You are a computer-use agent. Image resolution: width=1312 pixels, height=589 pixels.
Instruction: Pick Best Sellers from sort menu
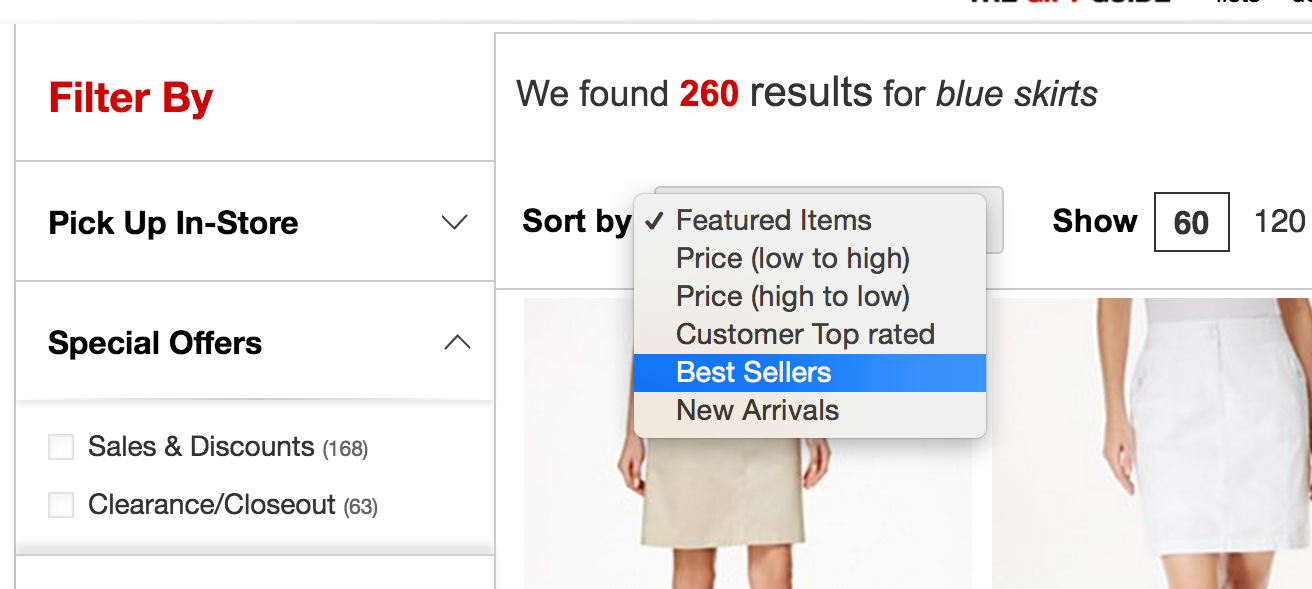coord(754,372)
